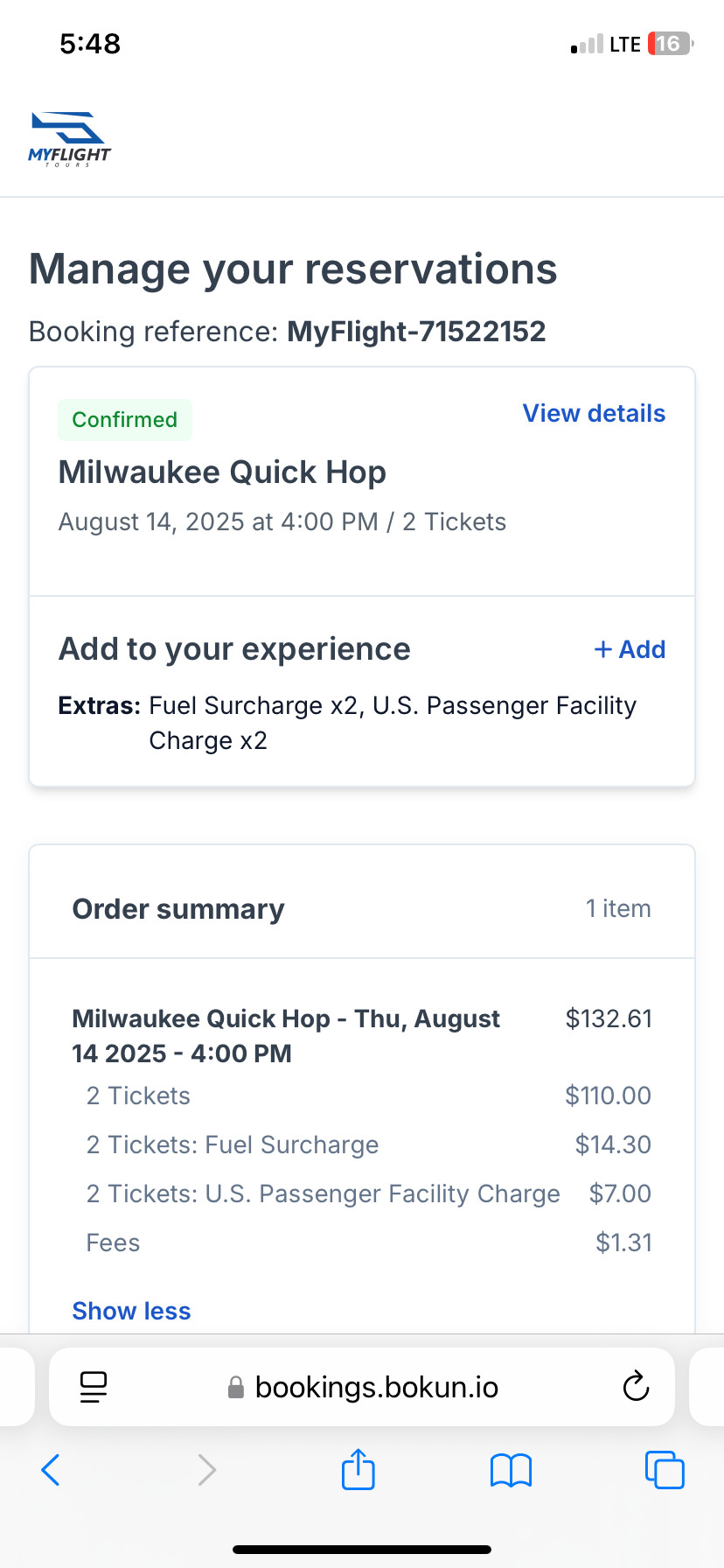Image resolution: width=724 pixels, height=1568 pixels.
Task: Tap the Confirmed status badge
Action: pyautogui.click(x=125, y=420)
